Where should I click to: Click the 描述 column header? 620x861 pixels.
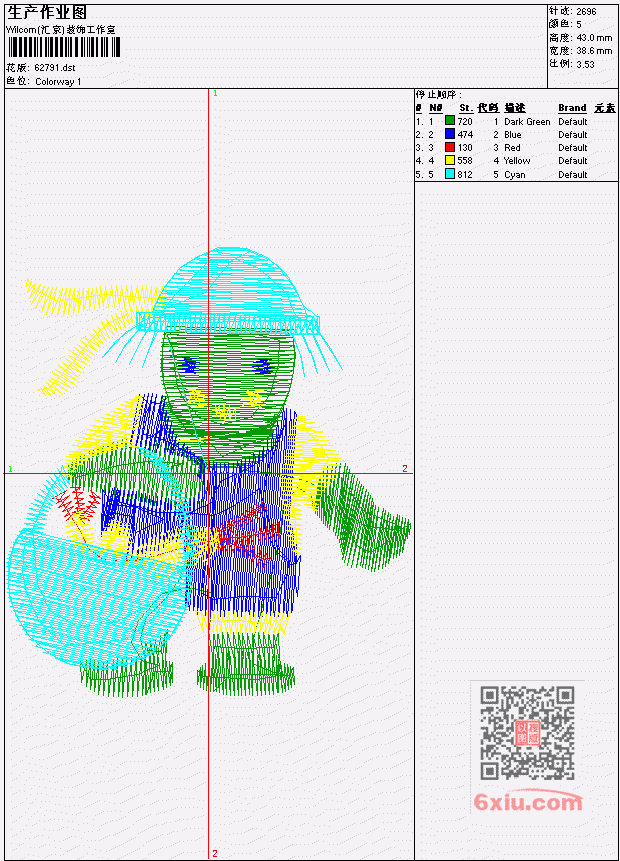[x=515, y=108]
